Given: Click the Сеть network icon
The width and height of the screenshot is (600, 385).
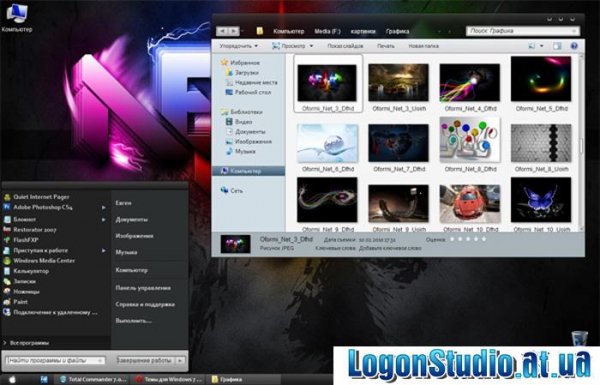Looking at the screenshot, I should (224, 190).
